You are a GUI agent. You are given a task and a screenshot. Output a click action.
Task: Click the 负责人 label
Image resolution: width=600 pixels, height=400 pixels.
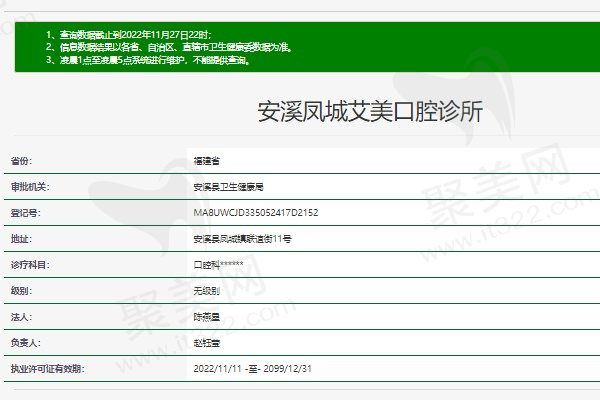tap(26, 343)
